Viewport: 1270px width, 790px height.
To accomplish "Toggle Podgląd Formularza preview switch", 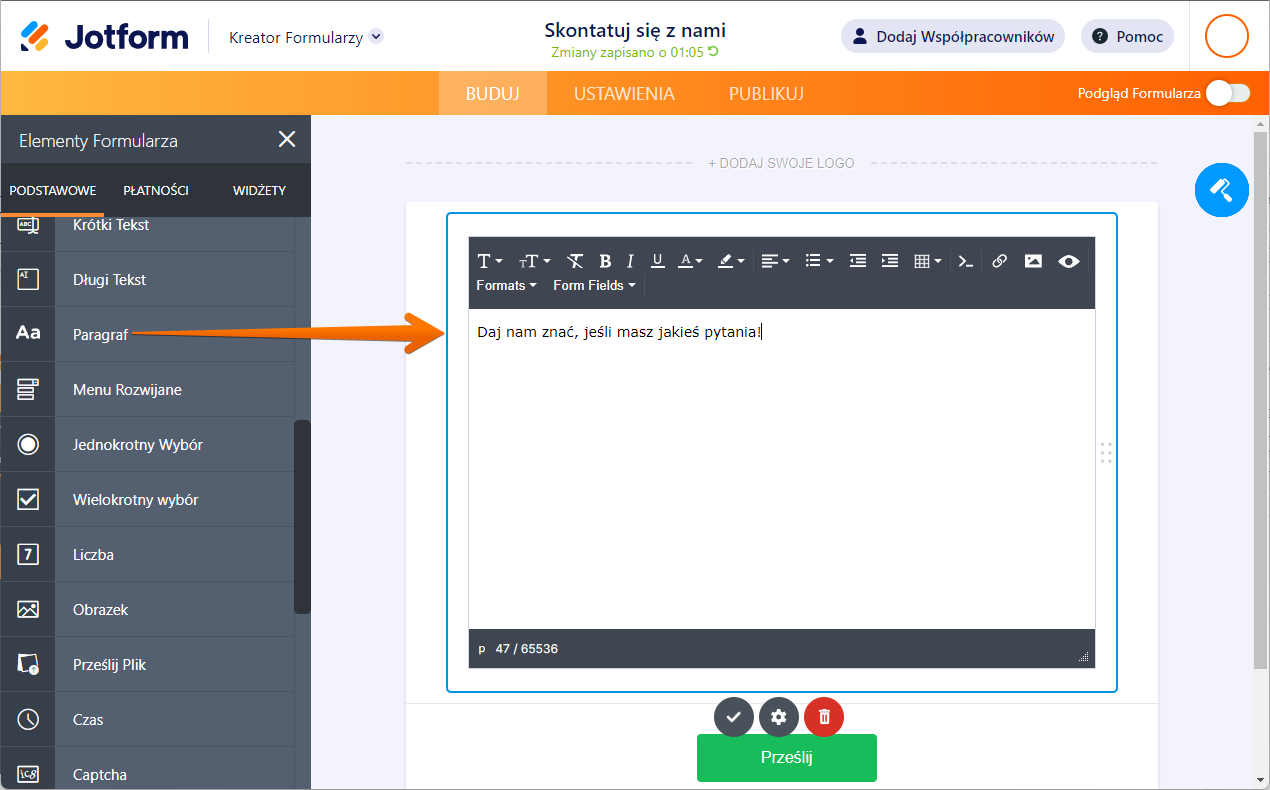I will pyautogui.click(x=1228, y=93).
